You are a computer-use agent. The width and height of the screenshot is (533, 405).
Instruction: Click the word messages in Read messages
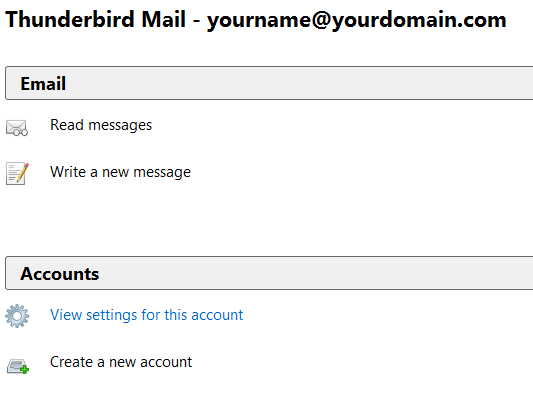click(x=120, y=126)
